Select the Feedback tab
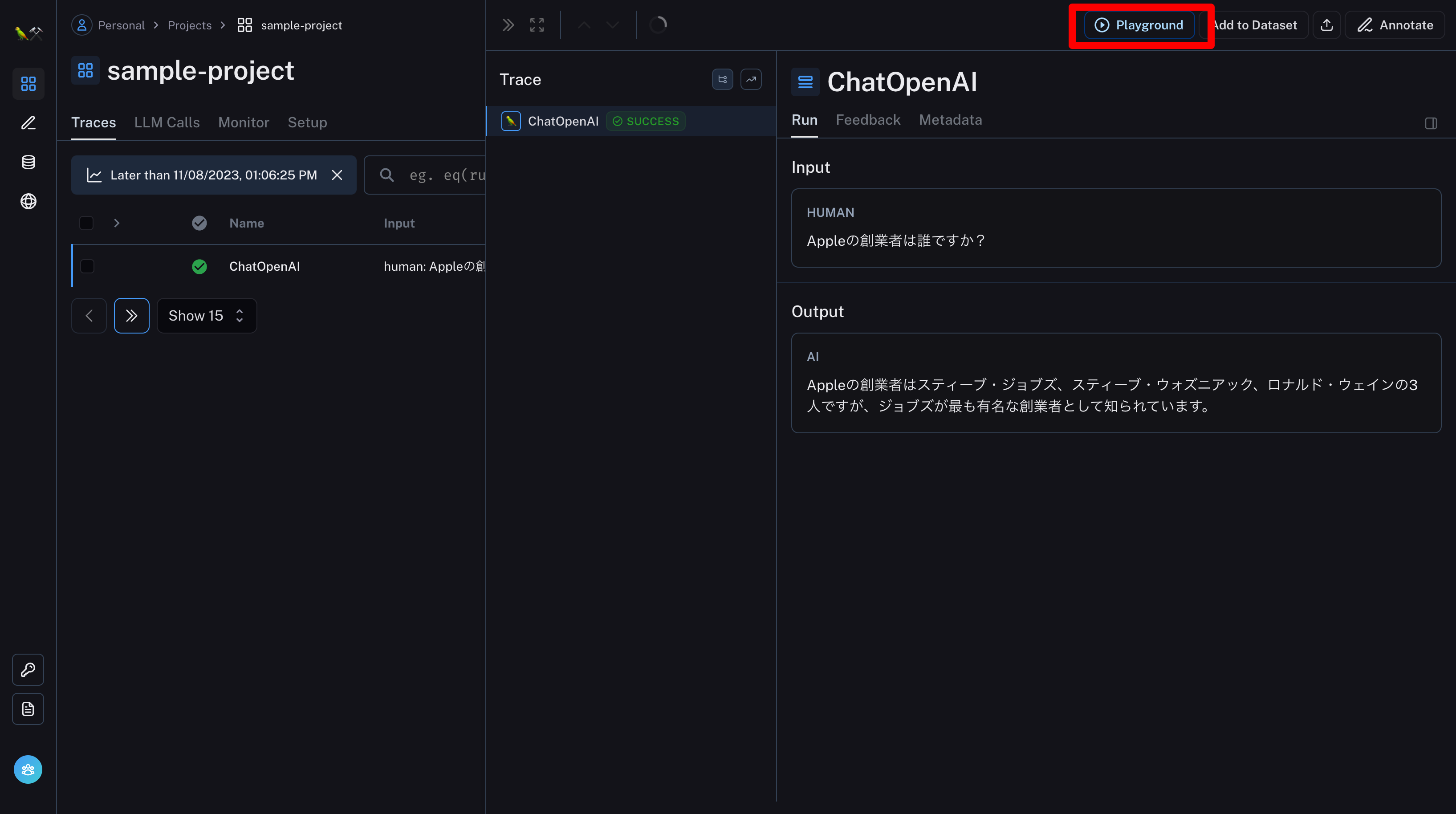The image size is (1456, 814). click(x=868, y=120)
